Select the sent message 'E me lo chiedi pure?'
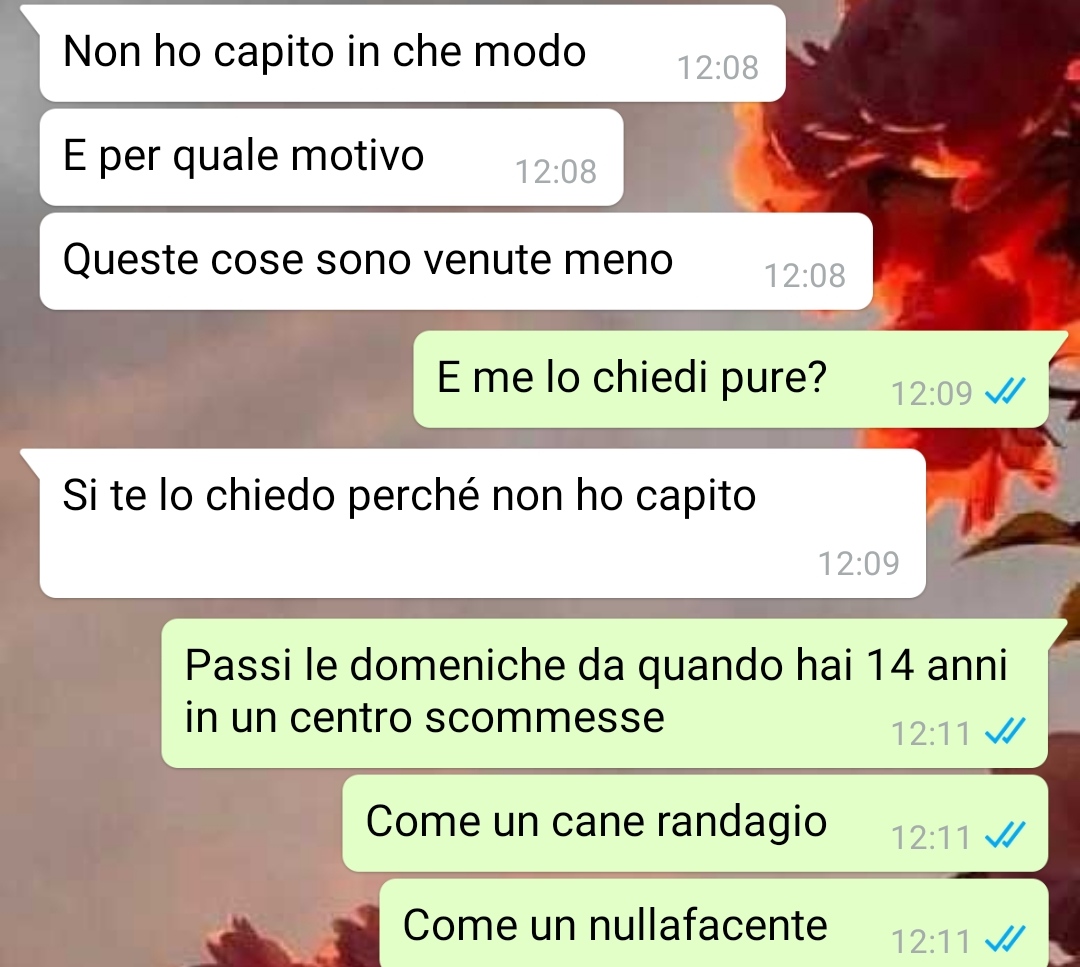This screenshot has width=1080, height=967. tap(731, 379)
